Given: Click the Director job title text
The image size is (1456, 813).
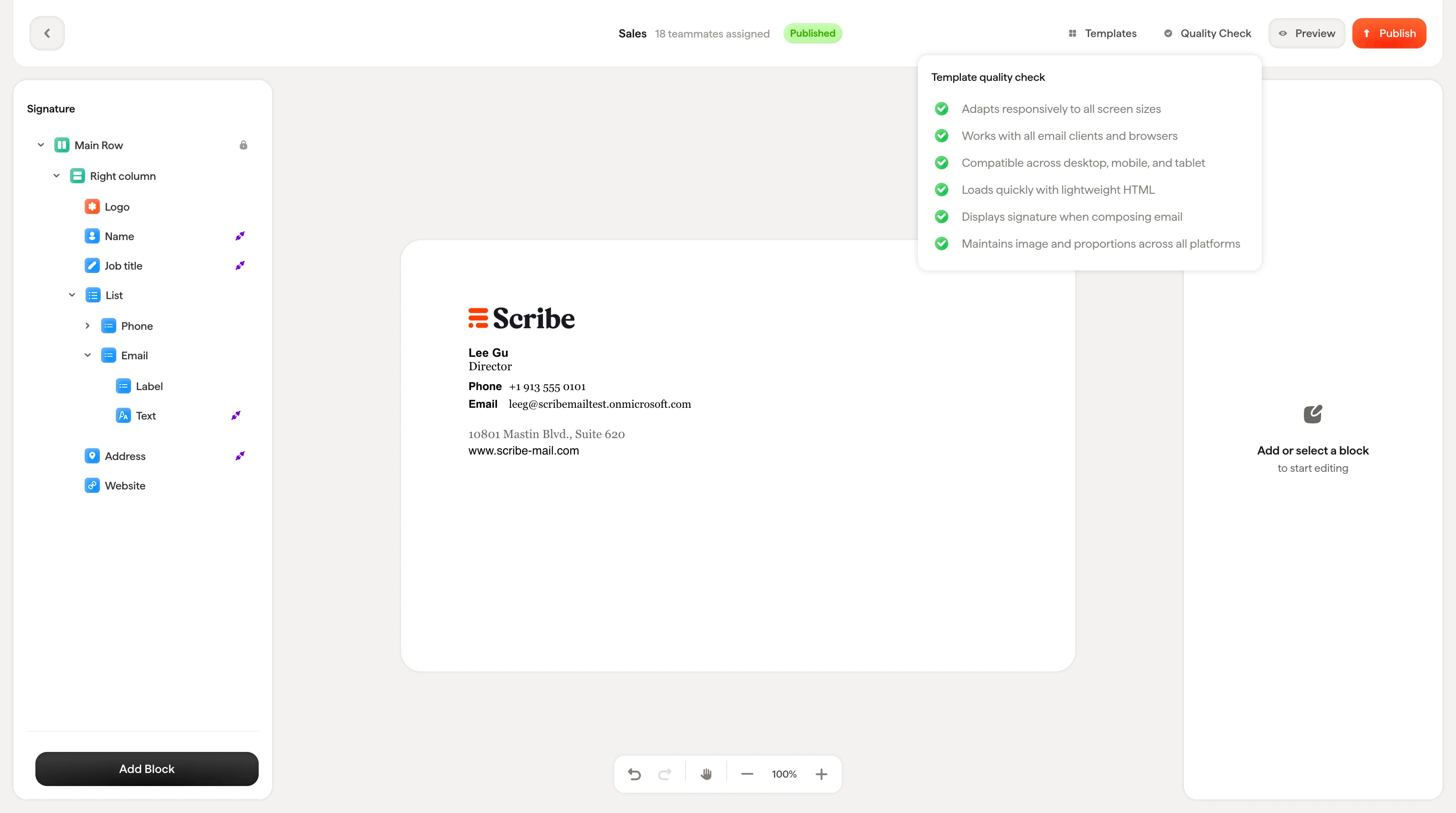Looking at the screenshot, I should [x=490, y=366].
